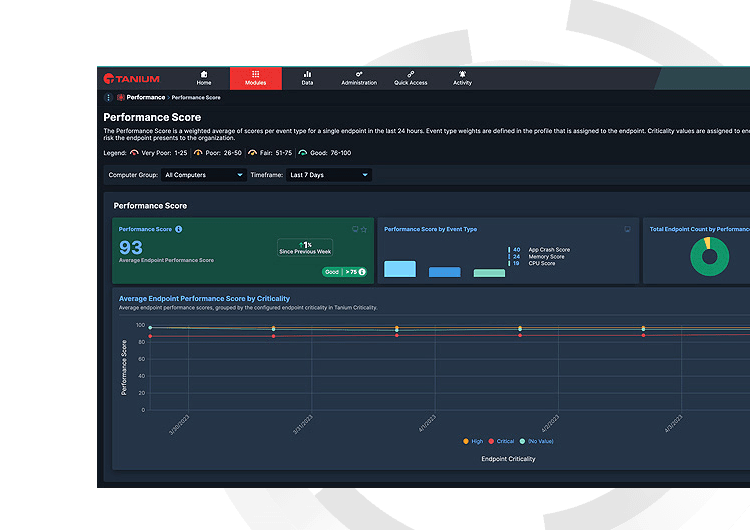Viewport: 750px width, 530px height.
Task: Open the Data menu
Action: [307, 78]
